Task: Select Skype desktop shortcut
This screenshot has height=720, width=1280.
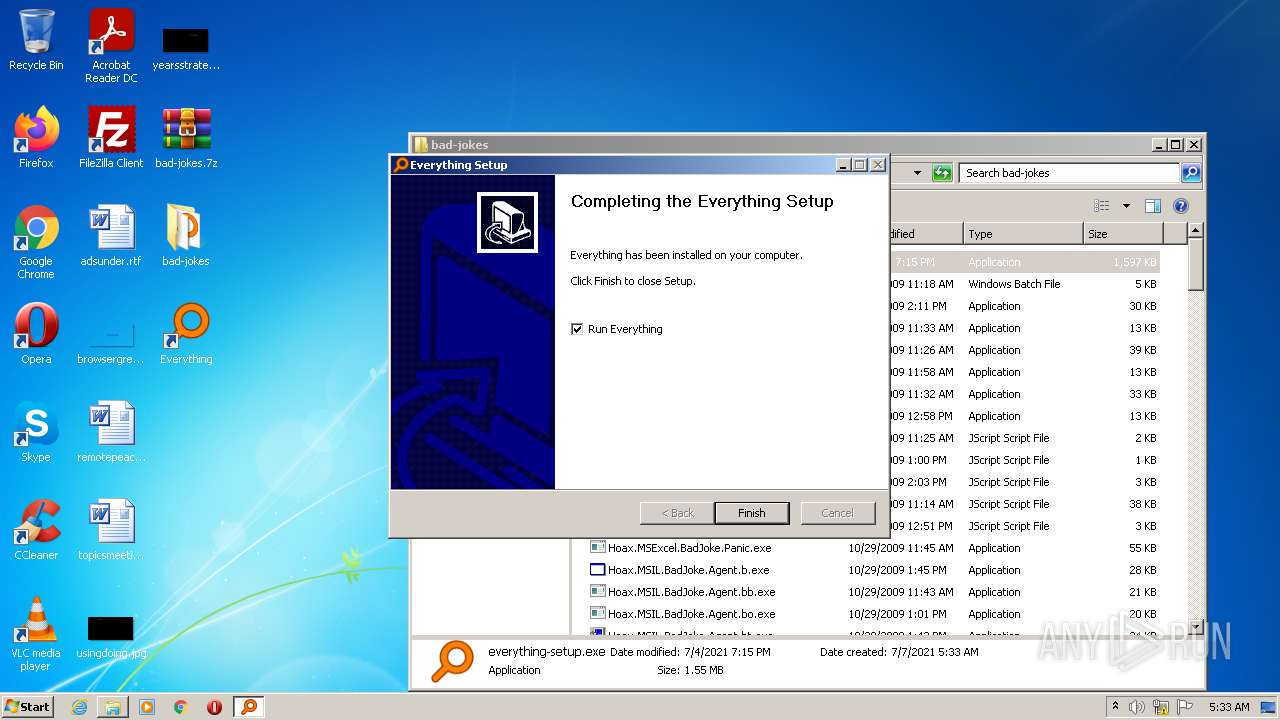Action: 36,432
